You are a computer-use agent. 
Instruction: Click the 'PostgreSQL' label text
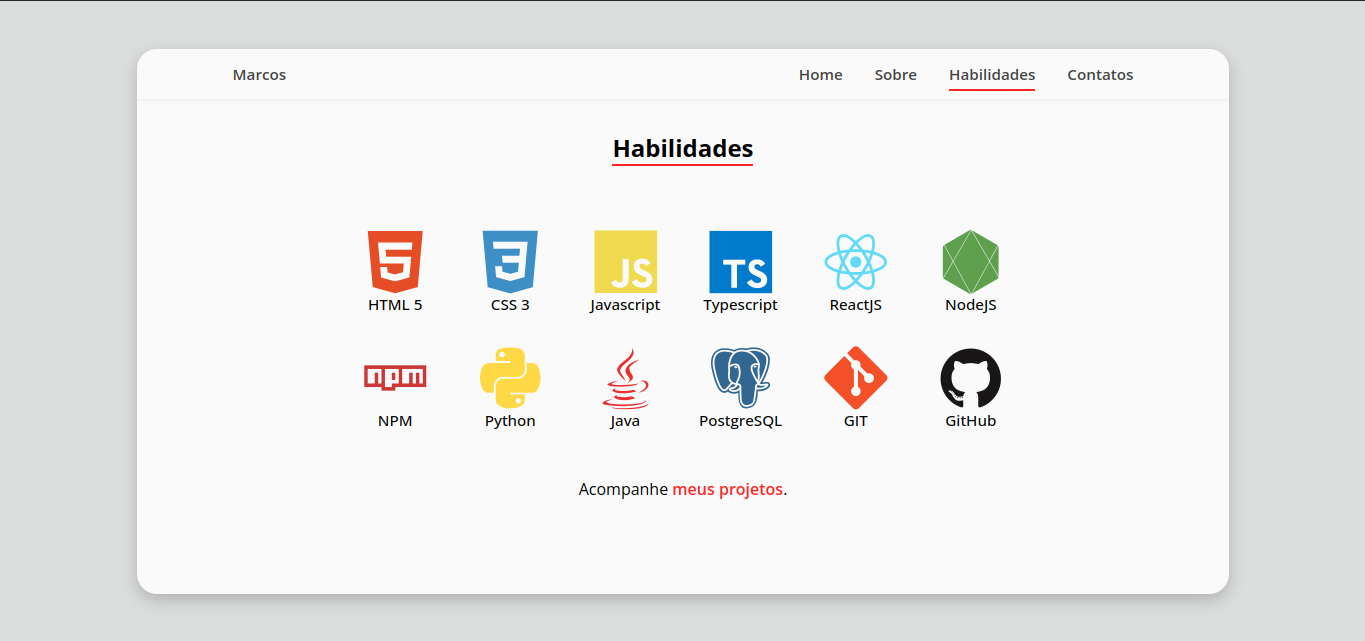click(740, 421)
